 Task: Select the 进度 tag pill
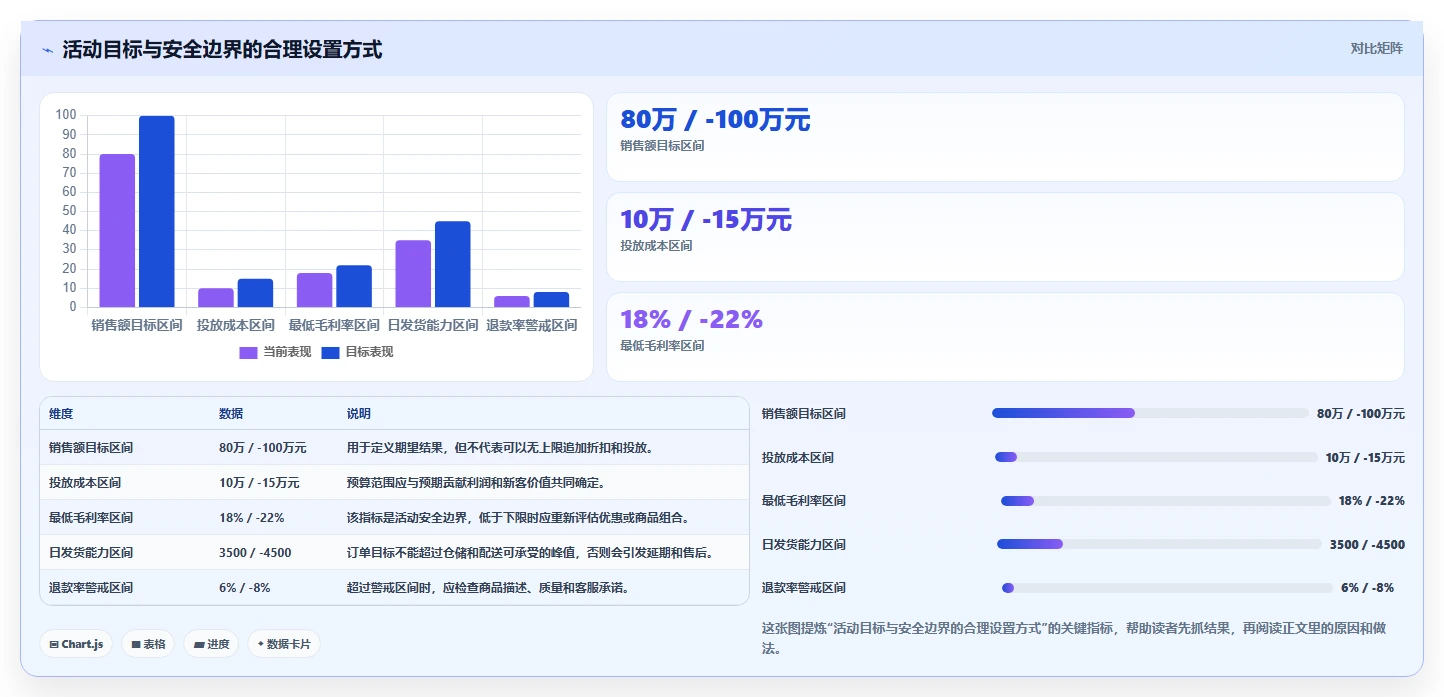211,644
